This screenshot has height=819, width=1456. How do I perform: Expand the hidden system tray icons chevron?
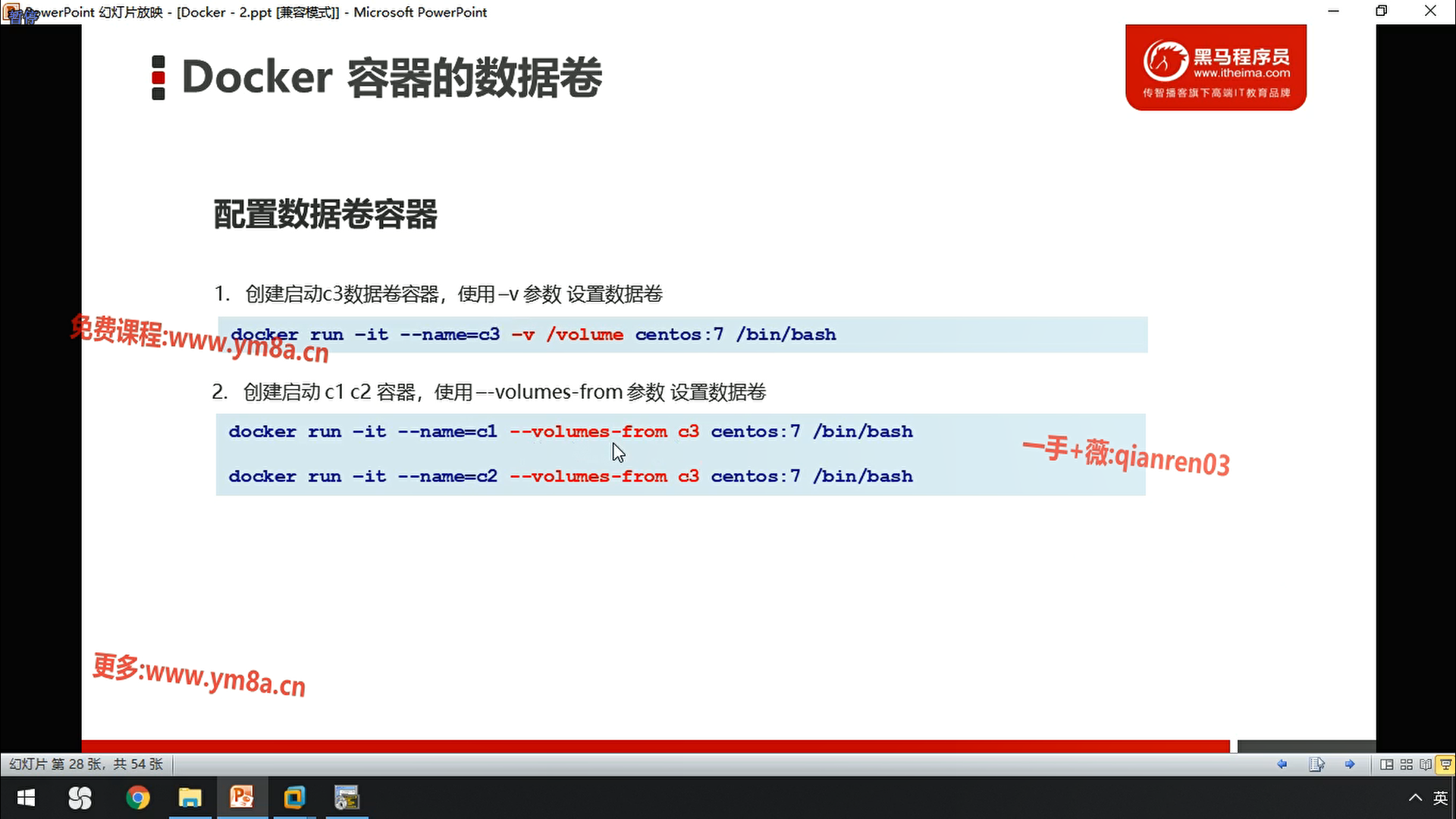[1415, 798]
